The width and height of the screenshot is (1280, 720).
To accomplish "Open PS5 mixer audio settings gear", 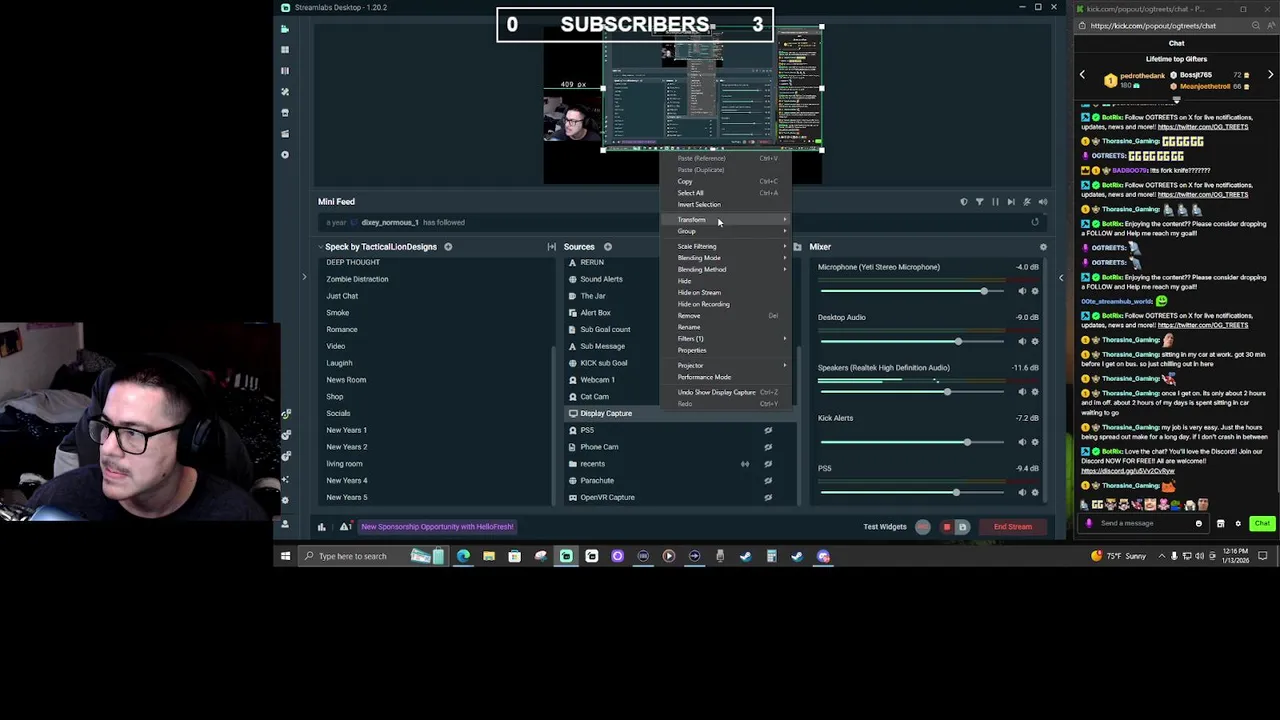I will pos(1035,492).
